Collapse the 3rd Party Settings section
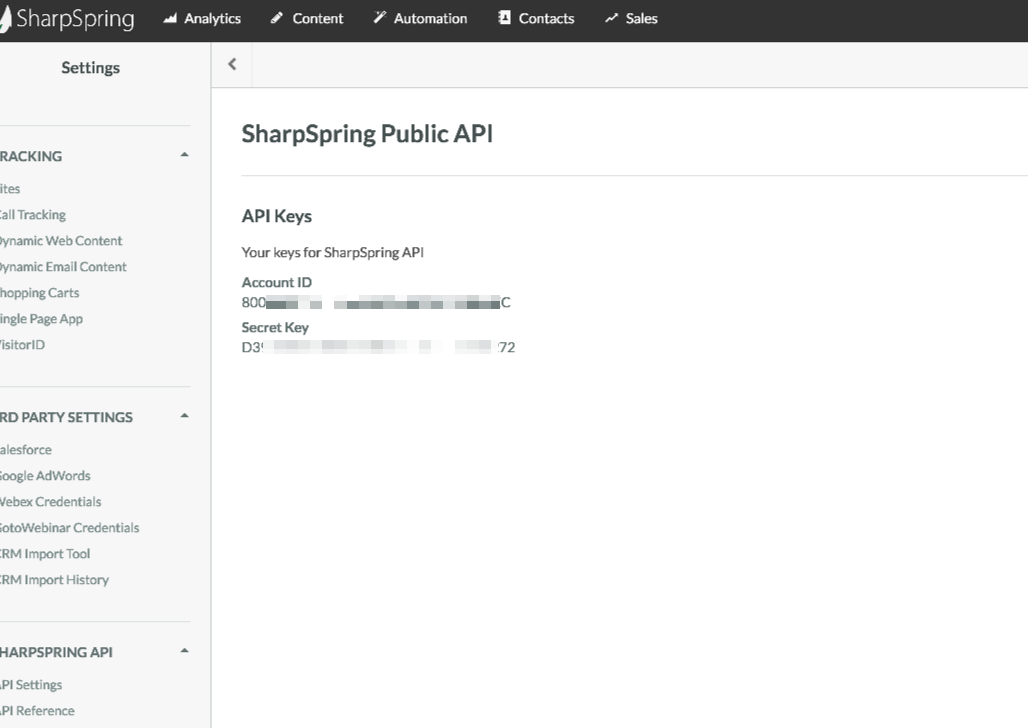 (184, 416)
